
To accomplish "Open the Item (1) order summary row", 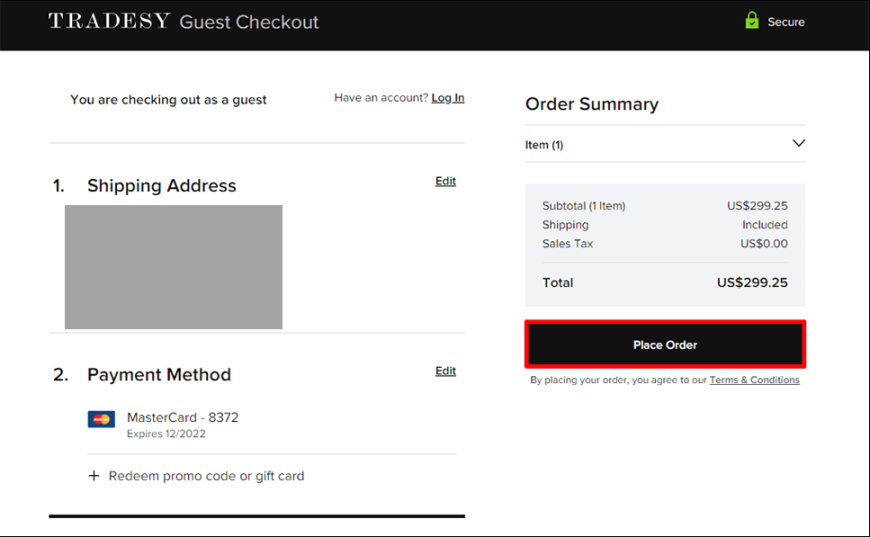I will point(665,144).
